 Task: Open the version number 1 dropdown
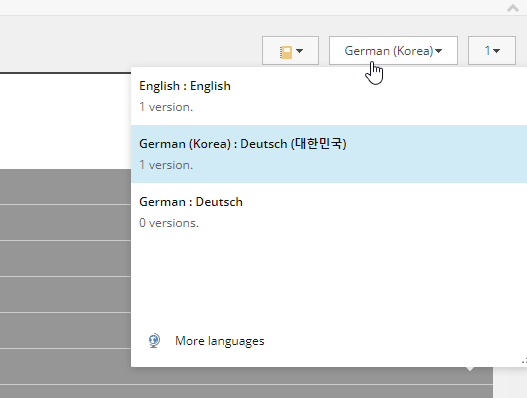coord(492,51)
